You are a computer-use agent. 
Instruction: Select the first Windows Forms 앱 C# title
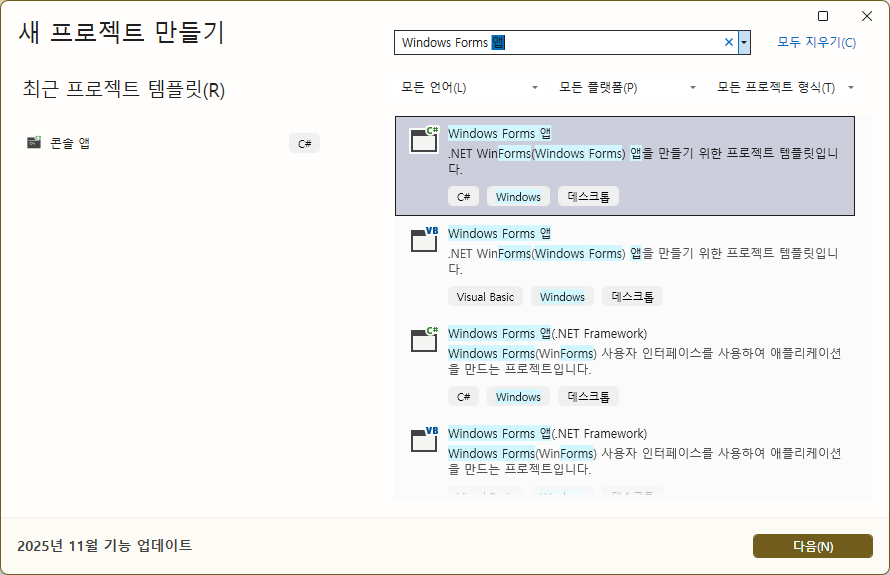(499, 133)
